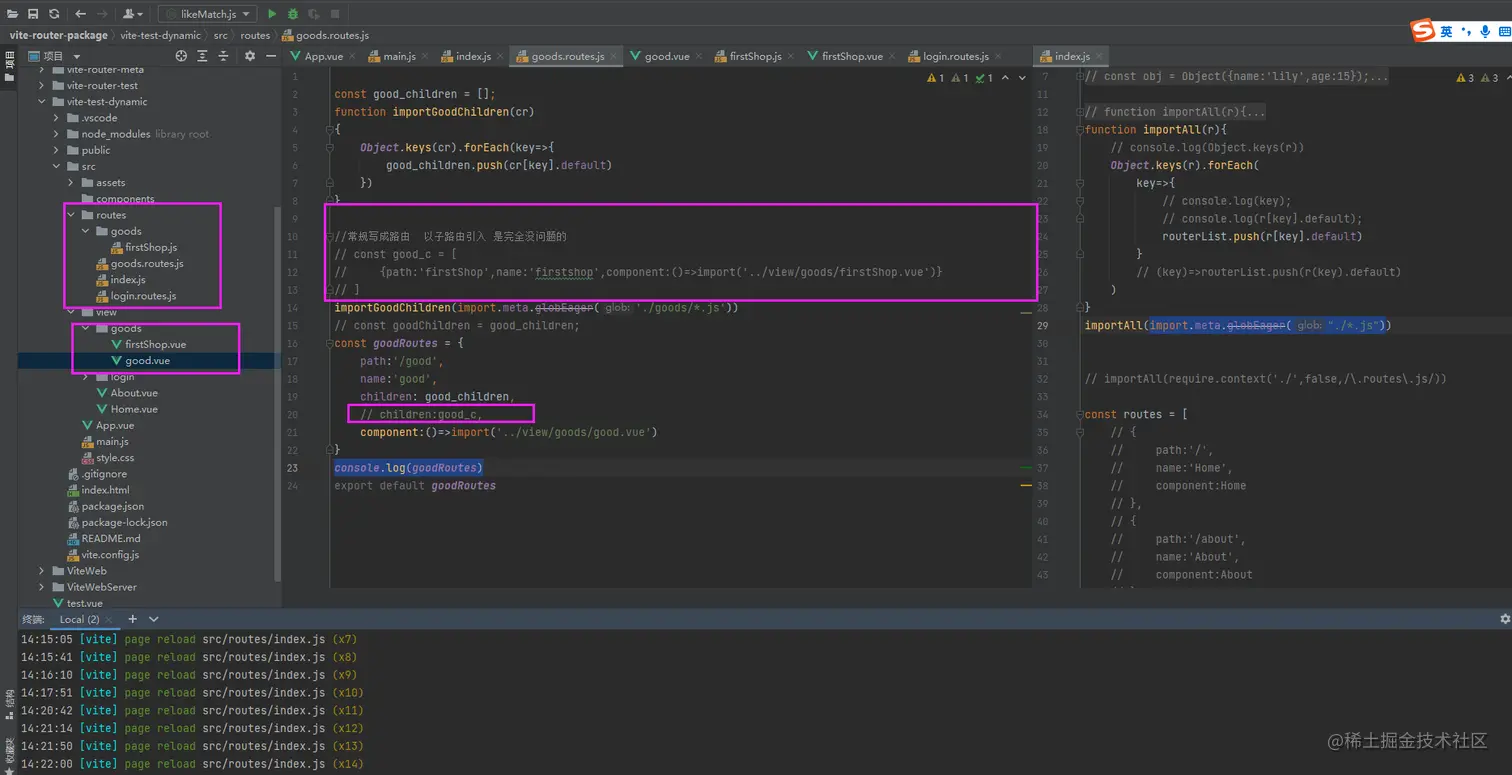Click the green Run button
Viewport: 1512px width, 775px height.
tap(272, 14)
